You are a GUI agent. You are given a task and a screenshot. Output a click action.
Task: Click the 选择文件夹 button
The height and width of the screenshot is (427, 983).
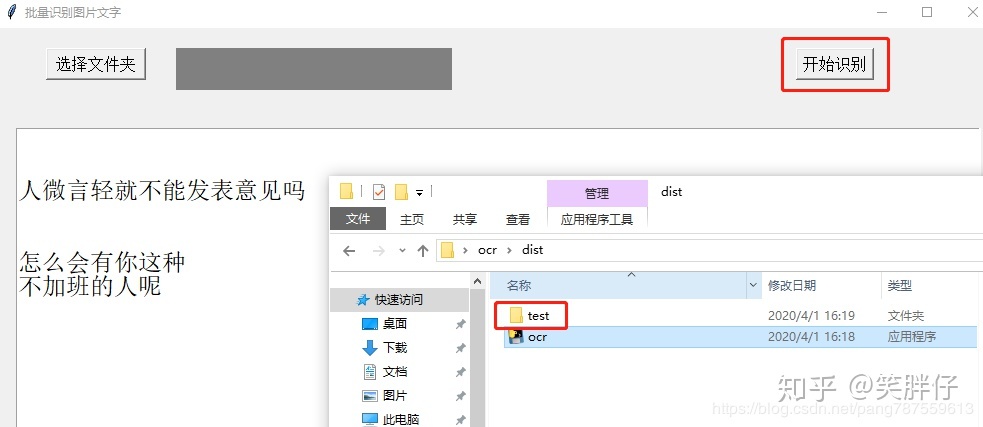96,64
